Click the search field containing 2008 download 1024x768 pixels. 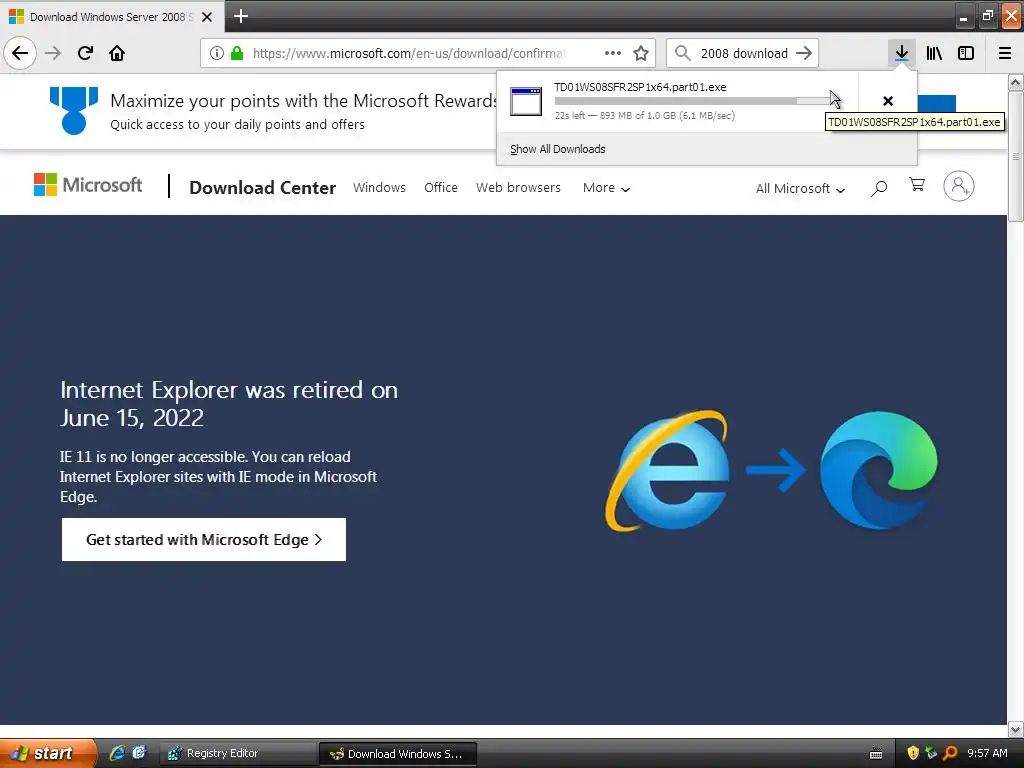click(744, 53)
